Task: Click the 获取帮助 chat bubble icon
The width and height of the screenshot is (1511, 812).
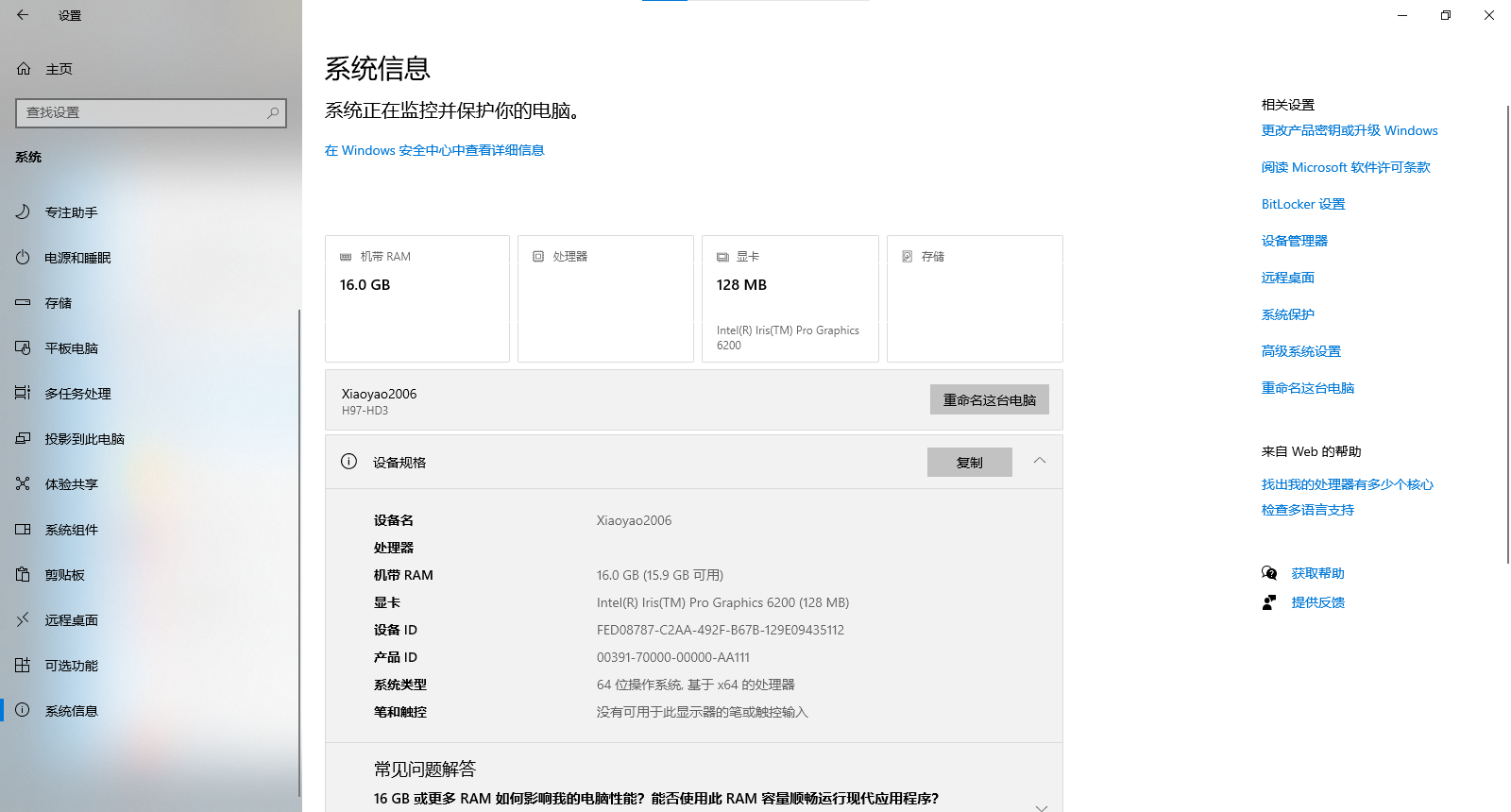Action: click(1269, 573)
